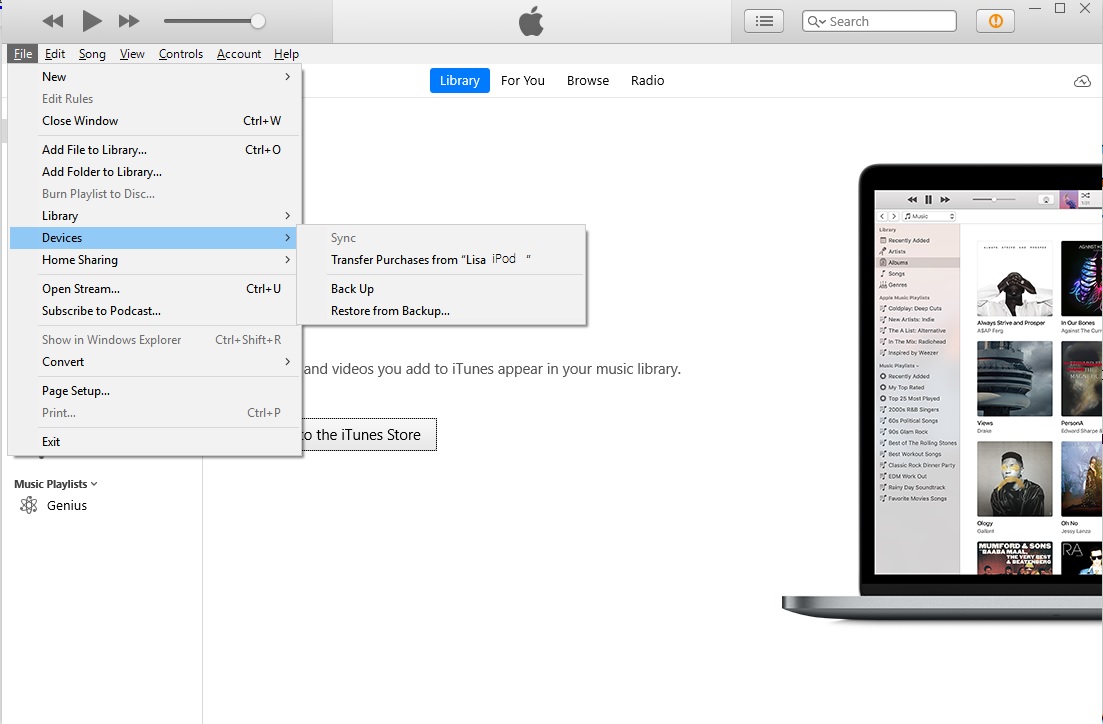Image resolution: width=1103 pixels, height=724 pixels.
Task: Switch to the For You tab
Action: point(523,80)
